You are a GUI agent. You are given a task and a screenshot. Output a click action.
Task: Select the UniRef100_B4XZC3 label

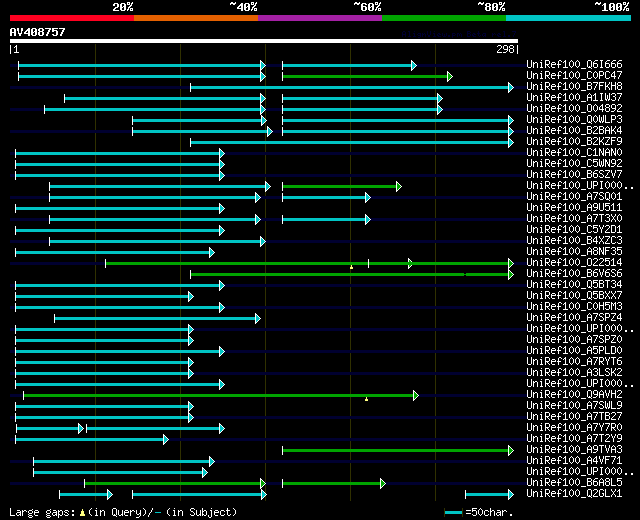tap(574, 241)
